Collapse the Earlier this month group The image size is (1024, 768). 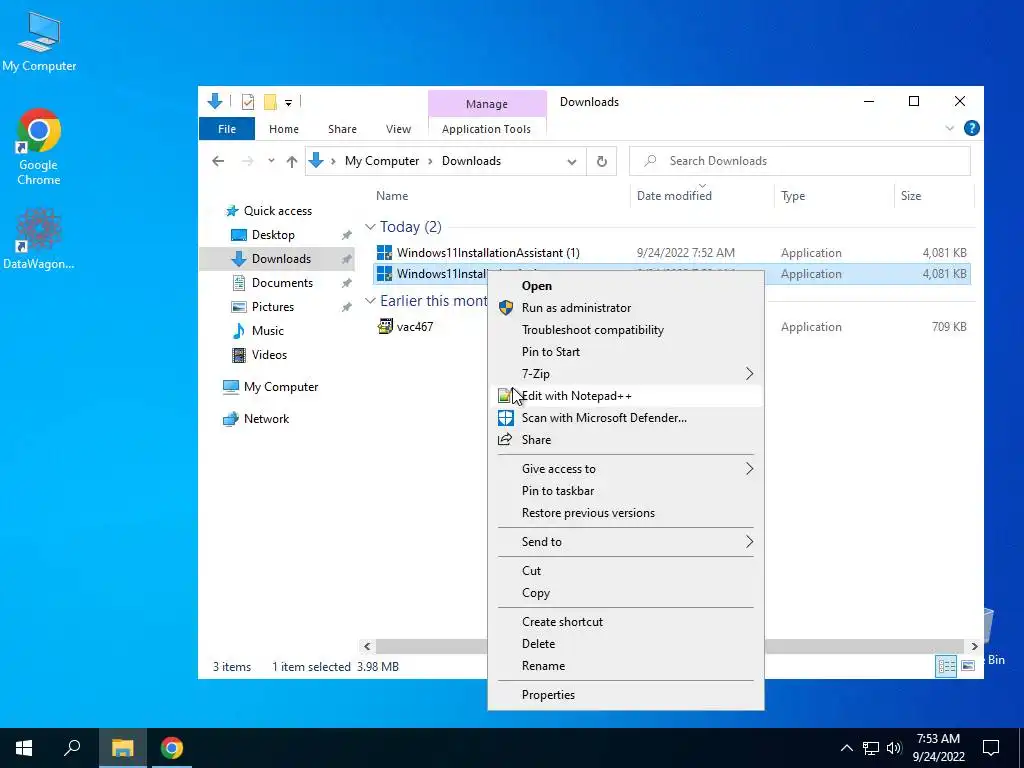370,300
